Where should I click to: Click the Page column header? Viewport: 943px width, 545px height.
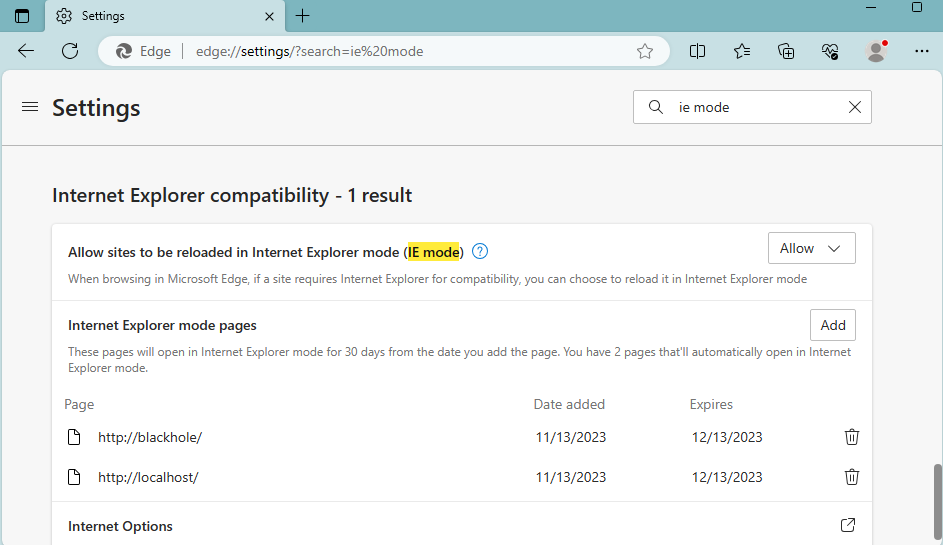79,404
